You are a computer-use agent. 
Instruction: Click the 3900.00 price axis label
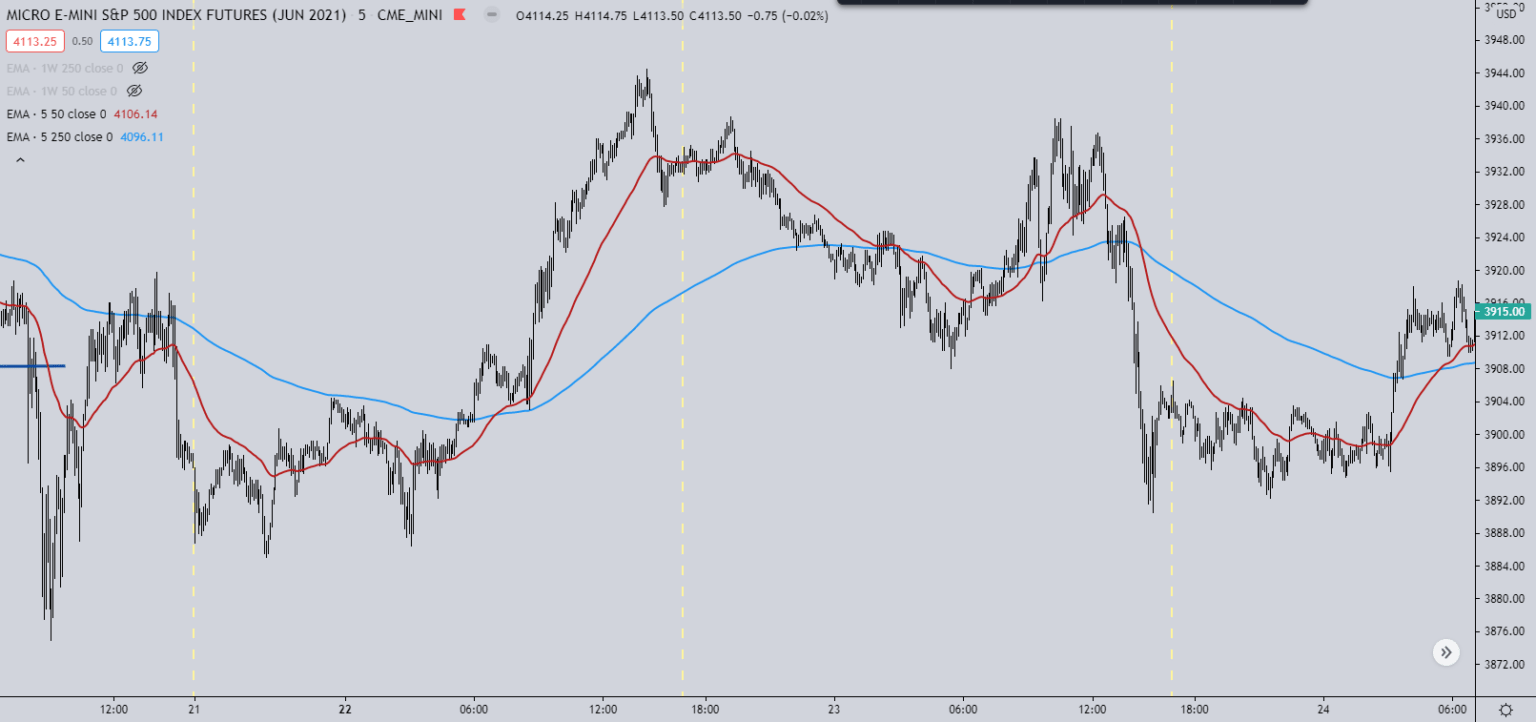tap(1505, 435)
